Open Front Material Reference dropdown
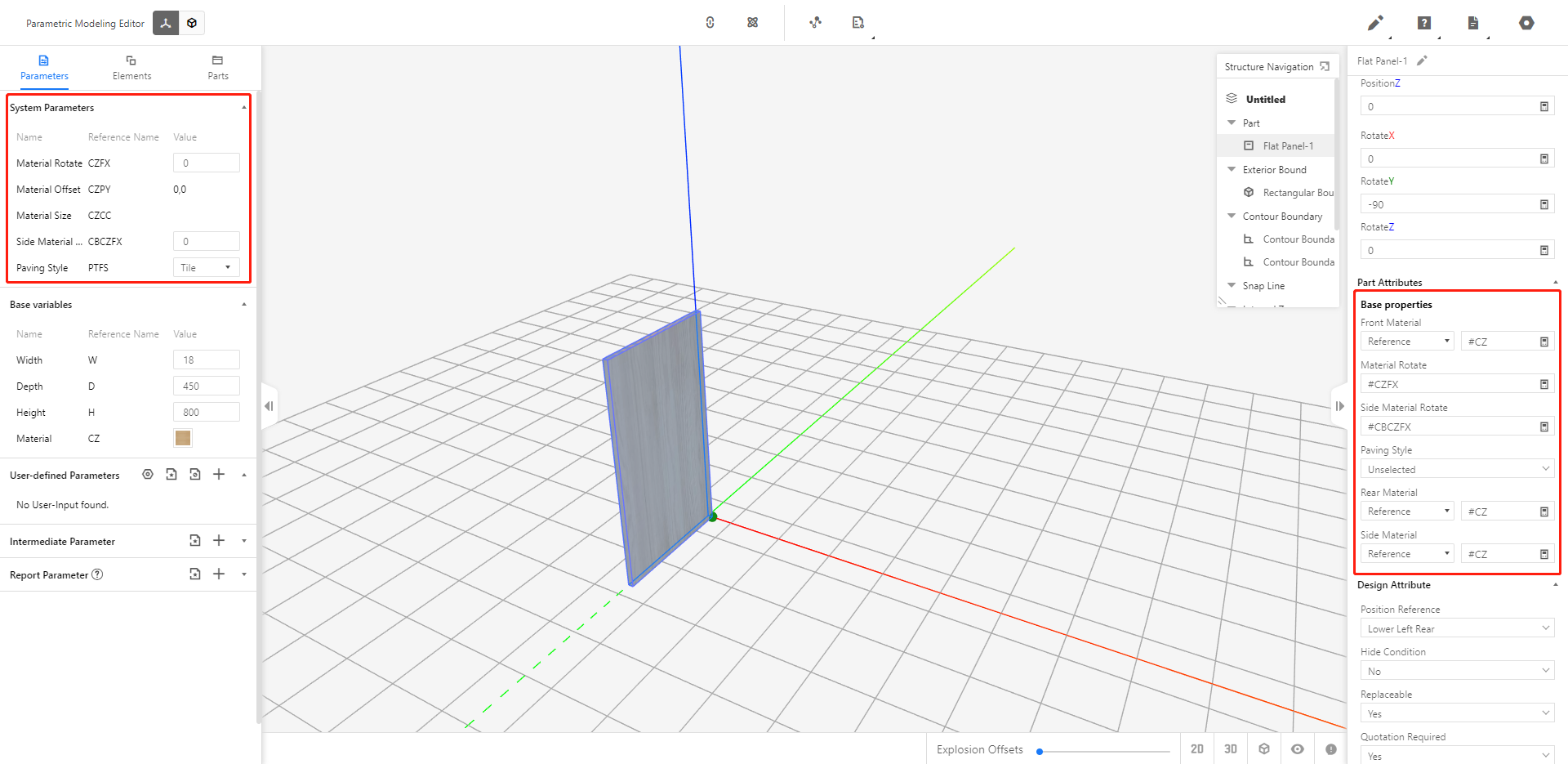Viewport: 1568px width, 764px height. click(x=1407, y=342)
